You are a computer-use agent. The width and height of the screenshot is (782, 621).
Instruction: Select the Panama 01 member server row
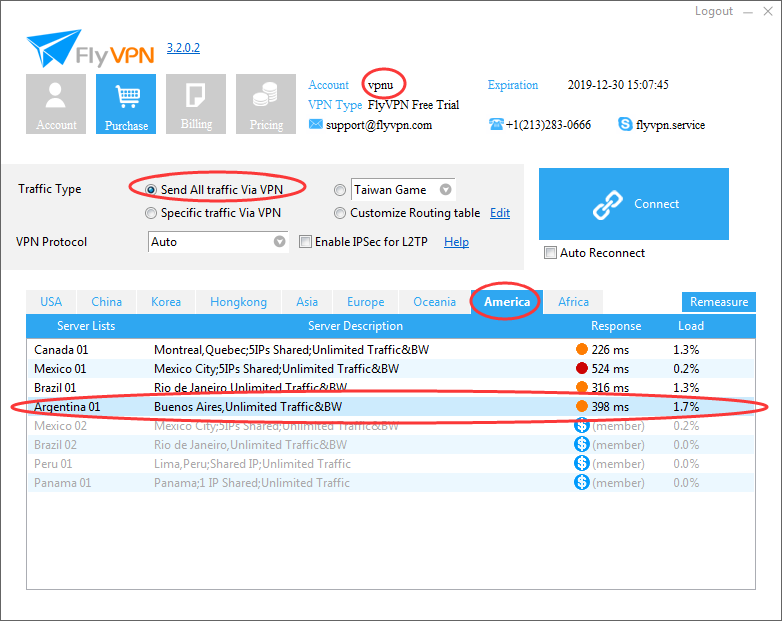[x=391, y=482]
